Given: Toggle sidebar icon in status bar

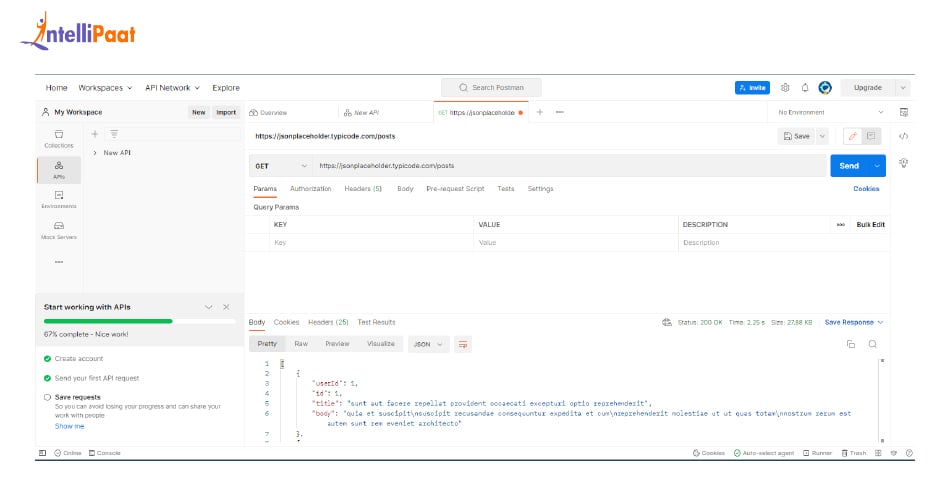Looking at the screenshot, I should 42,453.
